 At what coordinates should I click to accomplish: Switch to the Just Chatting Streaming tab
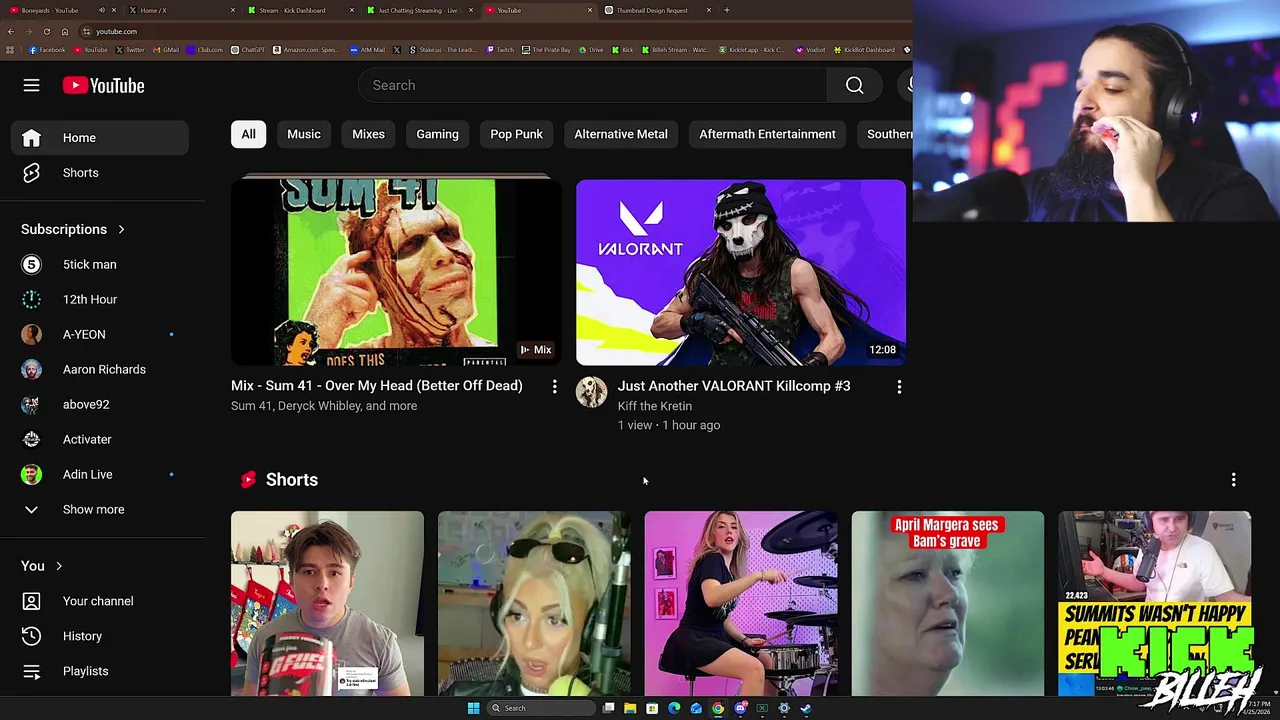(420, 10)
